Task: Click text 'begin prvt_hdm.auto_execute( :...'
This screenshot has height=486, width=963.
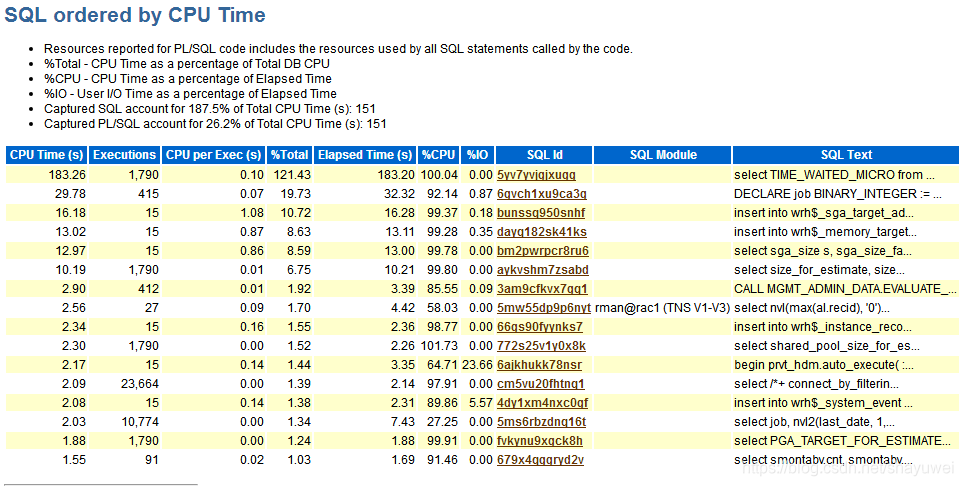Action: coord(824,365)
